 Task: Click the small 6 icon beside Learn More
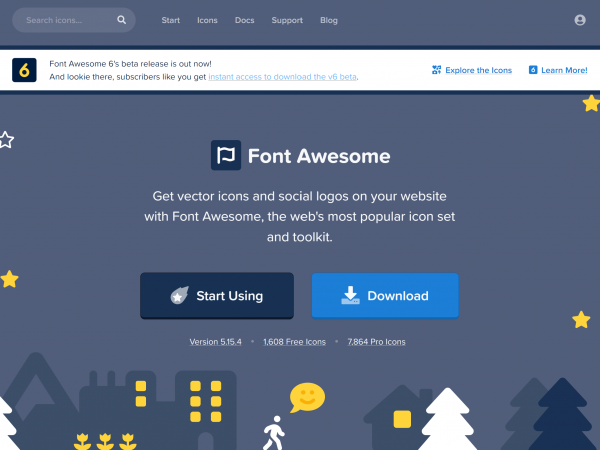(x=533, y=70)
